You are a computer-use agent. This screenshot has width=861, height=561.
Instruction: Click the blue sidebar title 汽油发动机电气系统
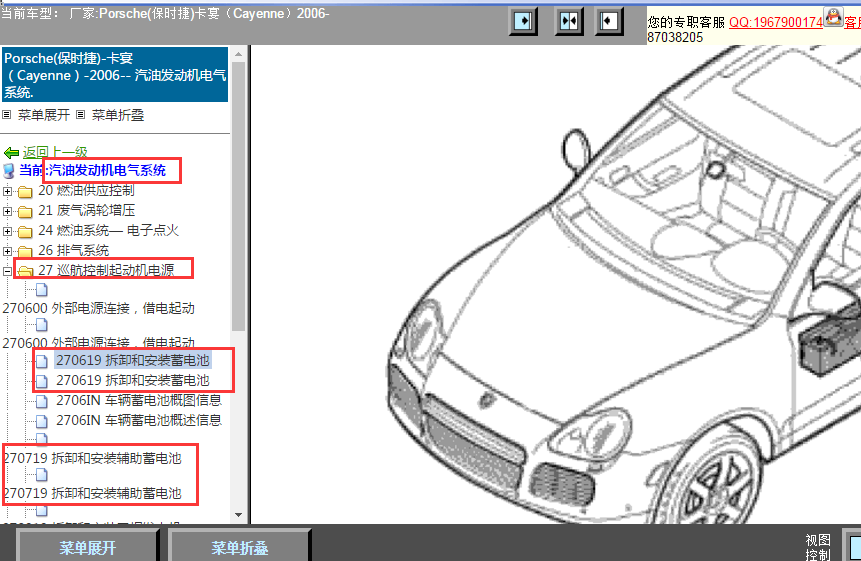coord(115,75)
